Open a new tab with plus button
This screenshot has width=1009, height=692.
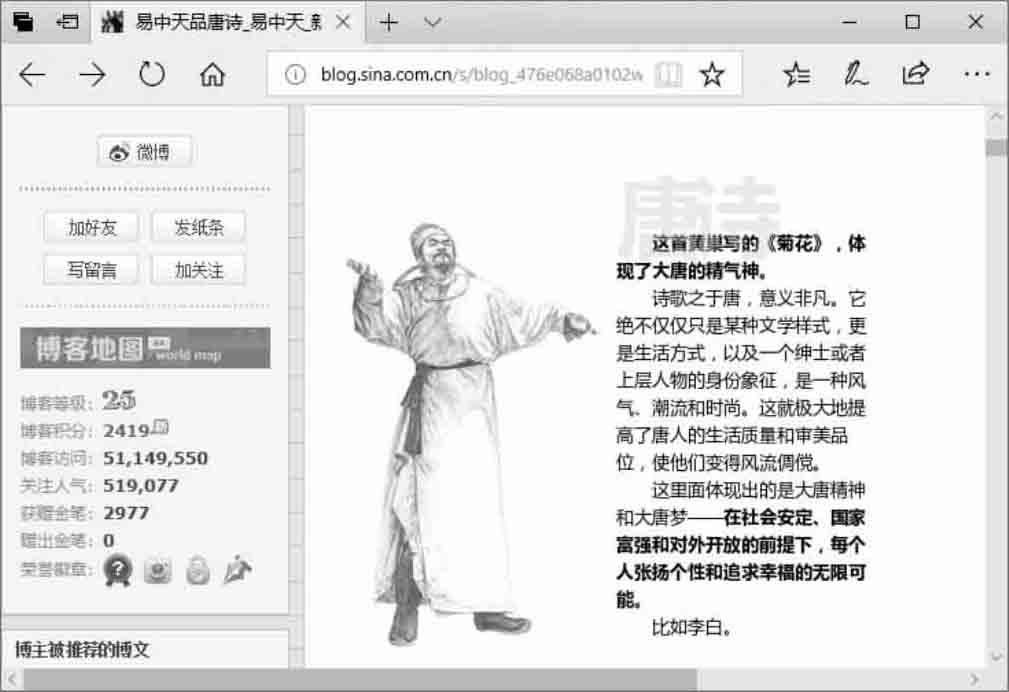click(x=389, y=22)
